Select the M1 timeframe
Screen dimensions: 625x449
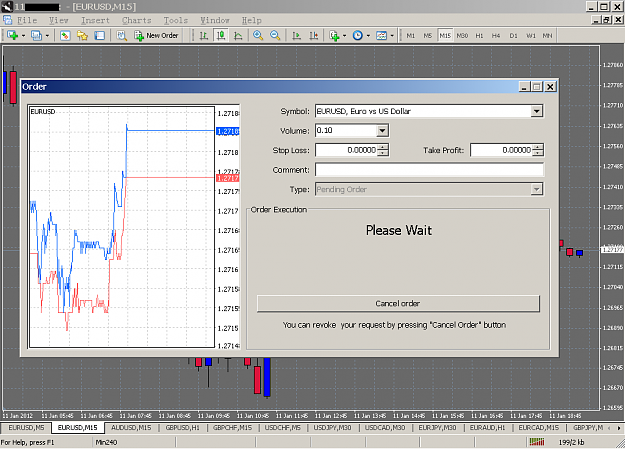pos(411,35)
